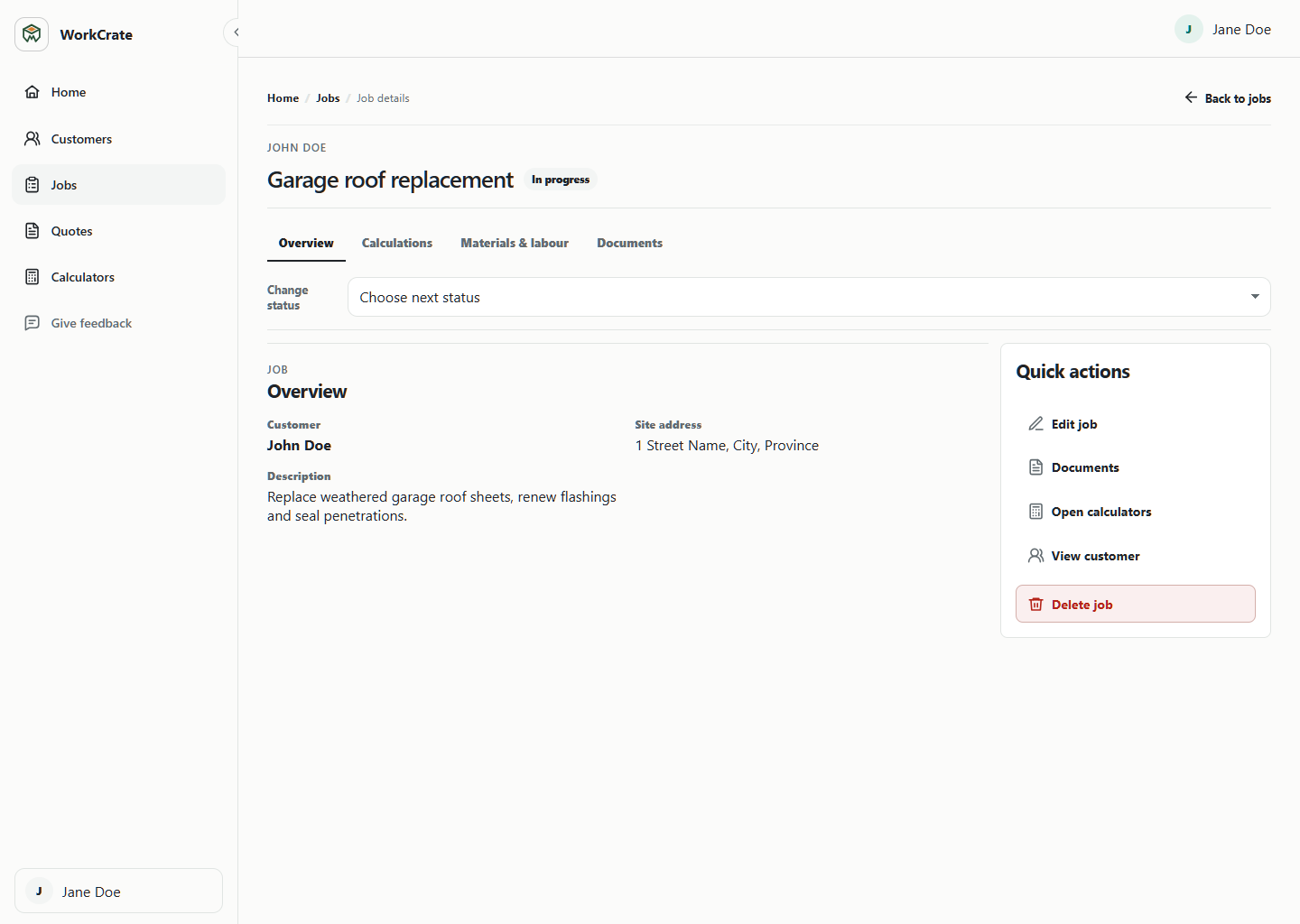The image size is (1300, 924).
Task: Click the Home house icon in sidebar
Action: [32, 92]
